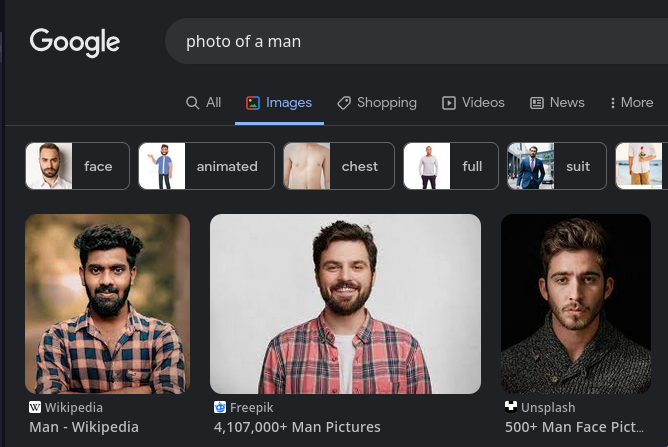Open "Man - Wikipedia" result link
668x447 pixels.
84,427
